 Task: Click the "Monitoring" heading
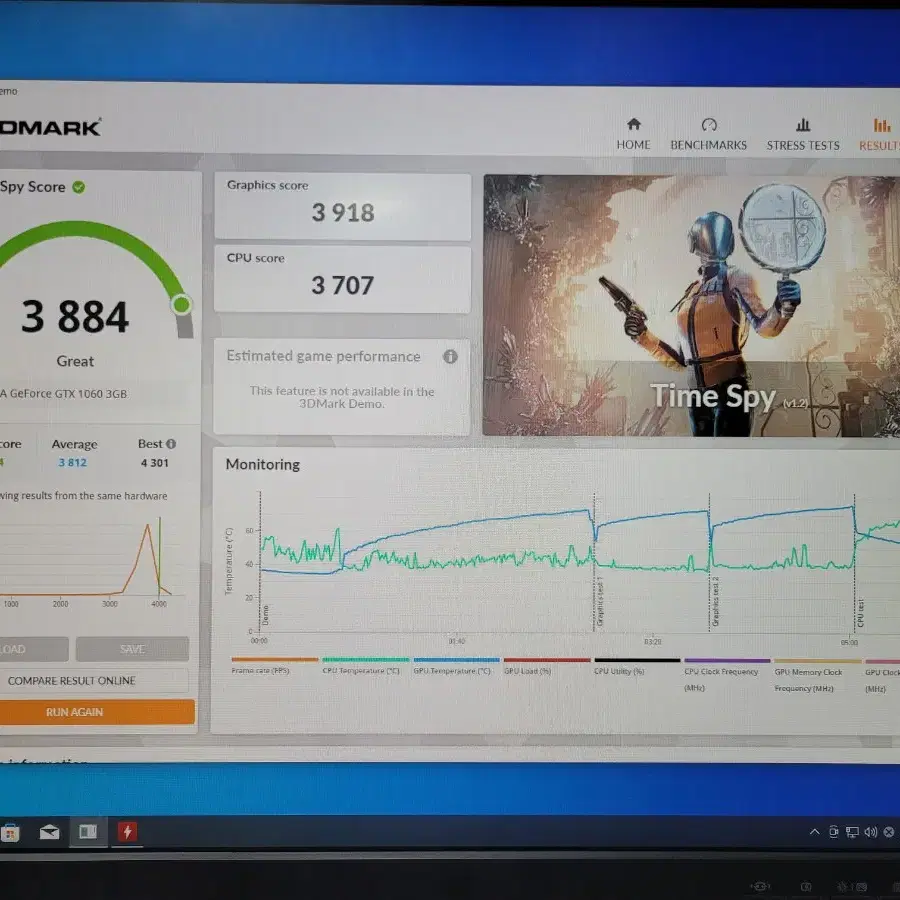click(263, 464)
